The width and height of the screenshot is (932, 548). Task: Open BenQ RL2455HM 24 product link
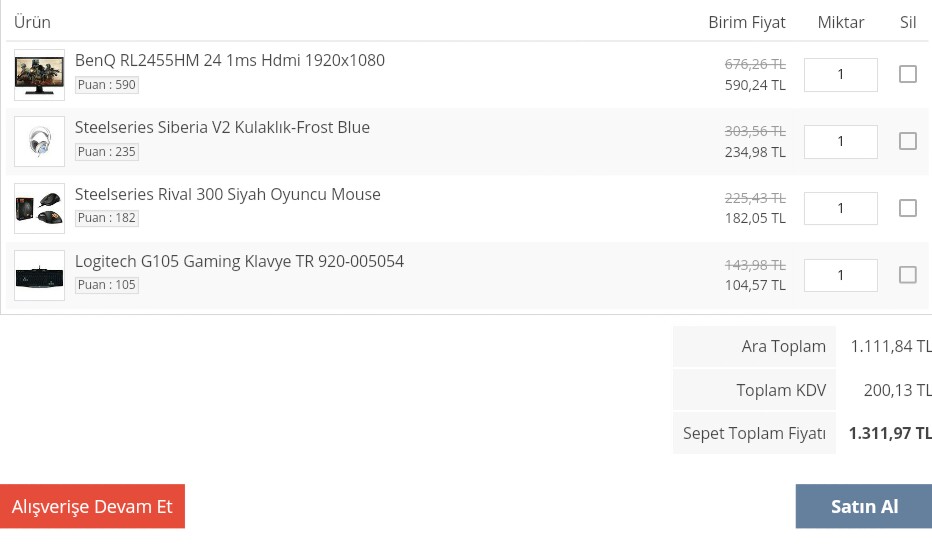[x=230, y=61]
